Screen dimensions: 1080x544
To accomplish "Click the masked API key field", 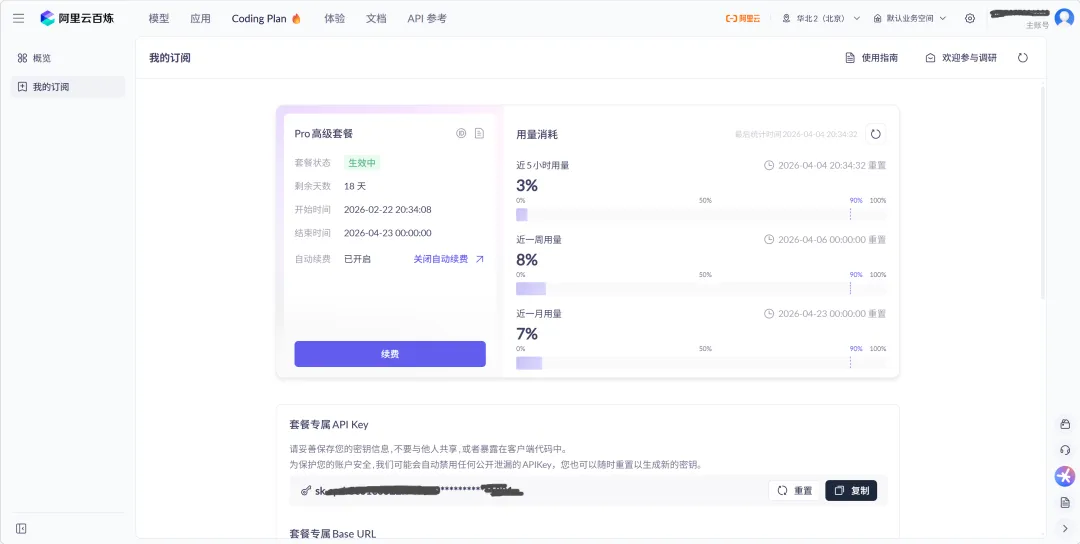I will tap(588, 490).
